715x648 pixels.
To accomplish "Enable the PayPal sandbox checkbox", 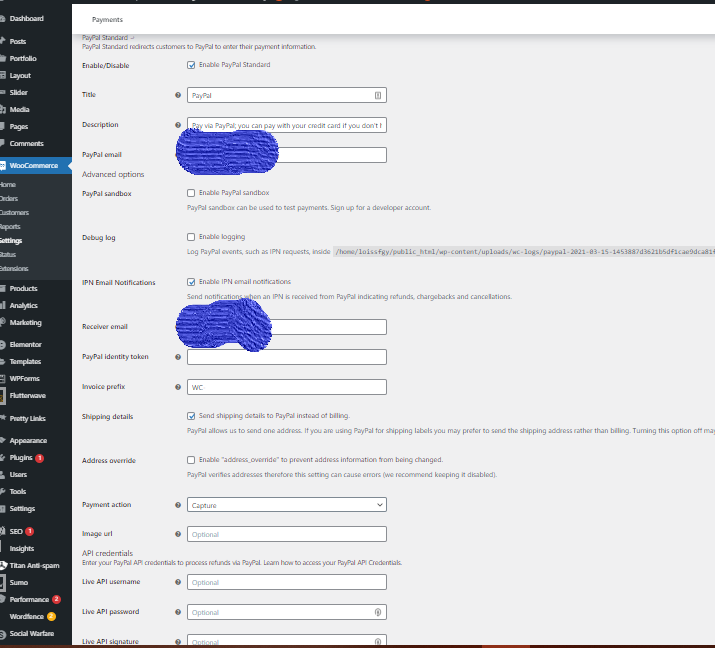I will click(191, 193).
